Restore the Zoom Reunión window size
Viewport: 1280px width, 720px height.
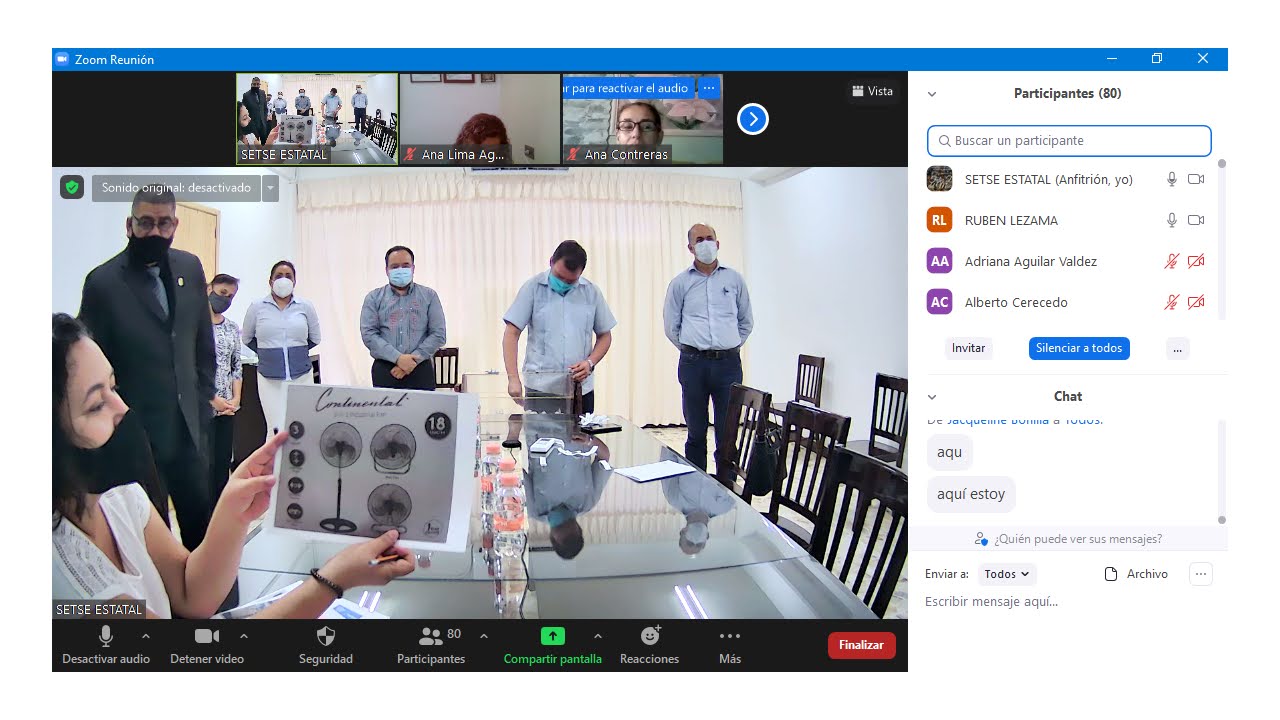tap(1157, 59)
